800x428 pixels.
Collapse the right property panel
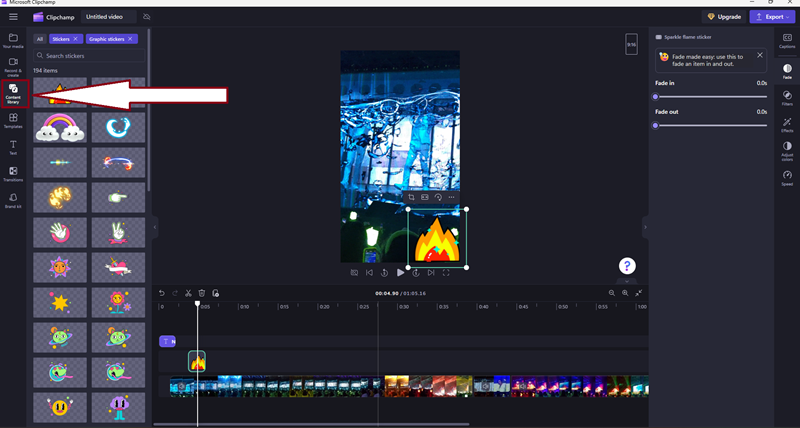pyautogui.click(x=645, y=227)
